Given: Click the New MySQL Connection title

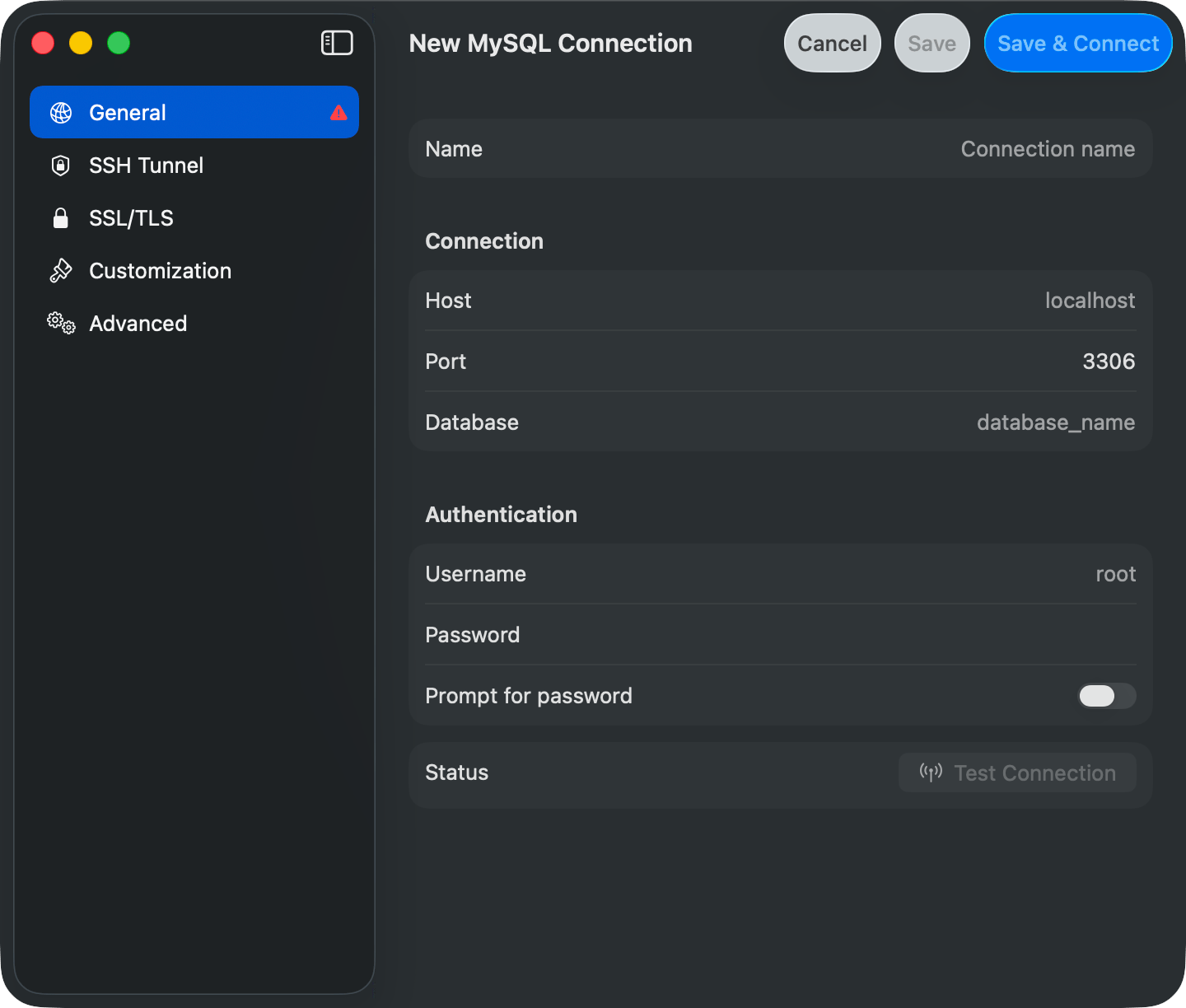Looking at the screenshot, I should [x=551, y=43].
